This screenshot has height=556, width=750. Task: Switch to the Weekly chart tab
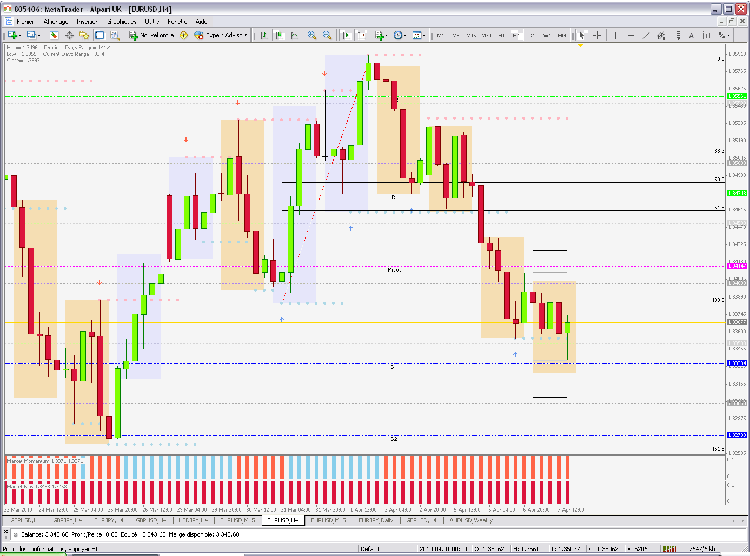point(470,520)
